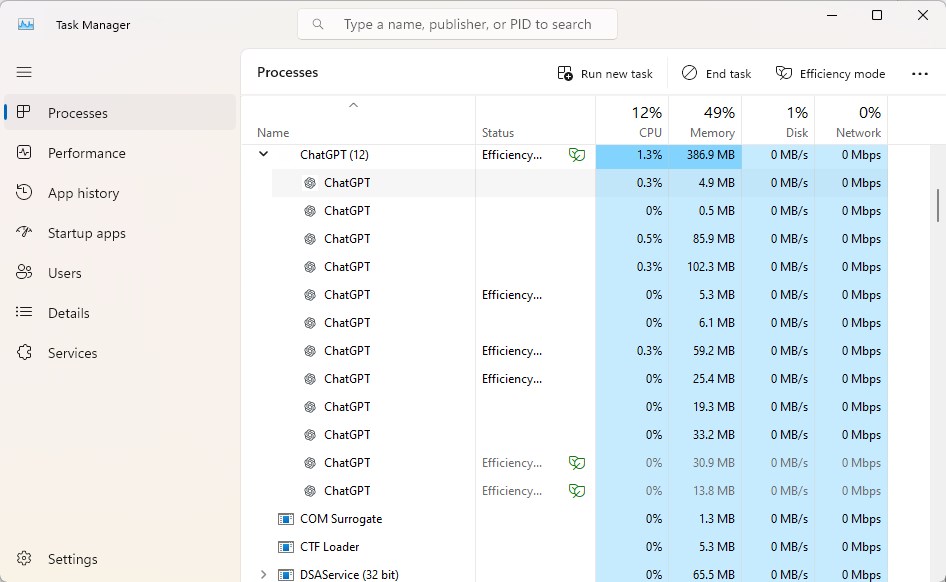Sort processes by the Memory column header

click(x=705, y=121)
